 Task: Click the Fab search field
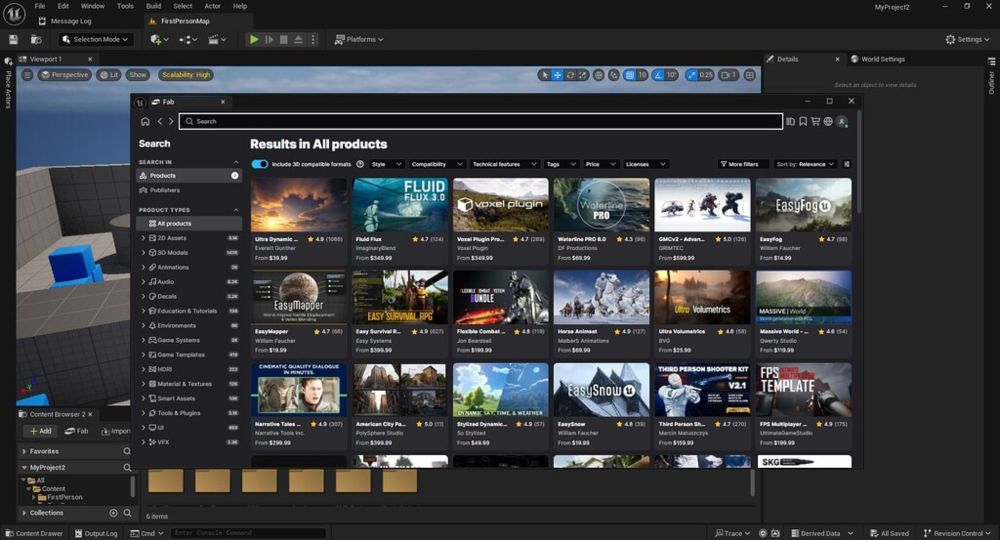tap(481, 121)
